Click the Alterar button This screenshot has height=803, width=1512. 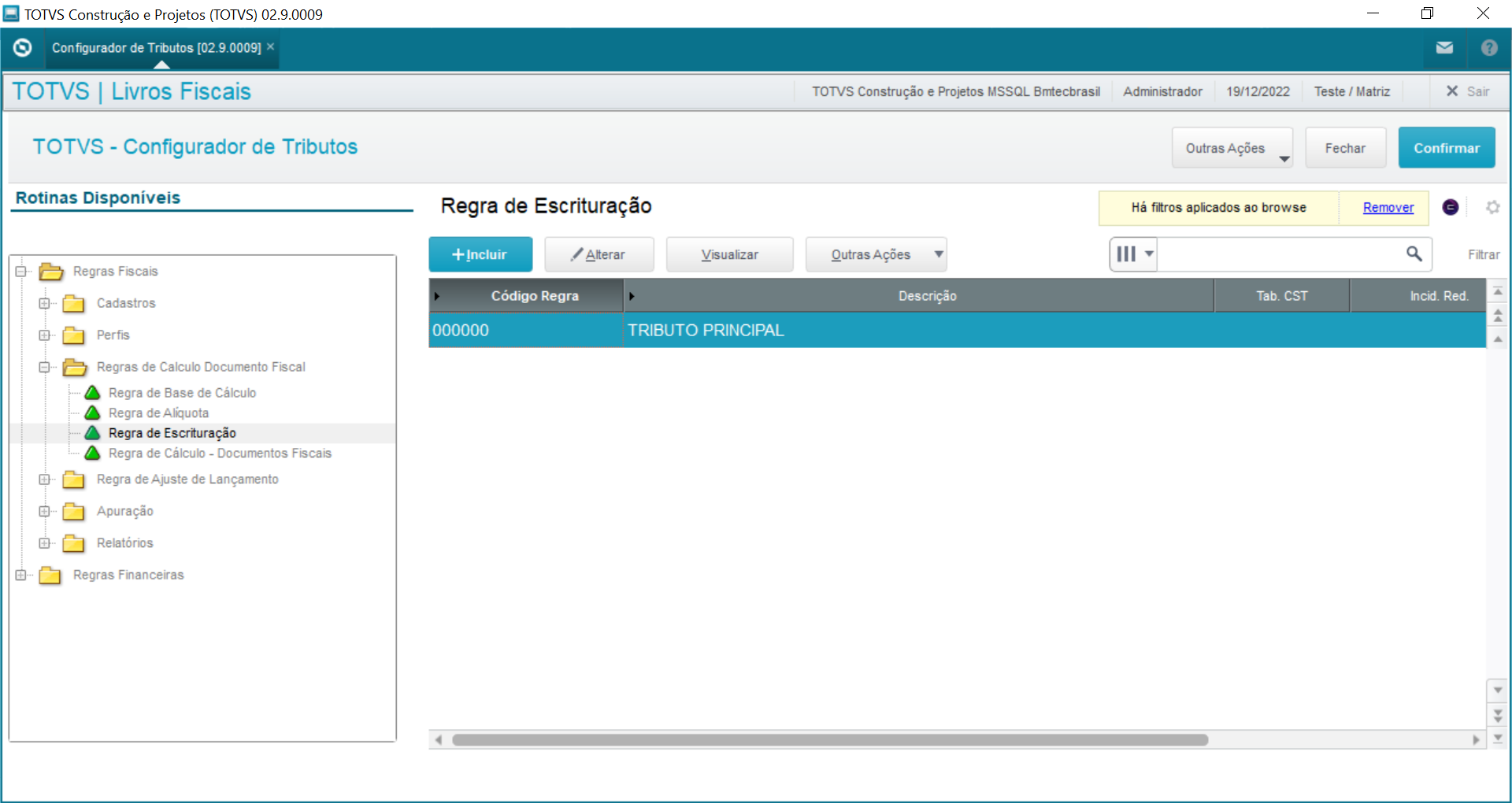click(x=598, y=254)
